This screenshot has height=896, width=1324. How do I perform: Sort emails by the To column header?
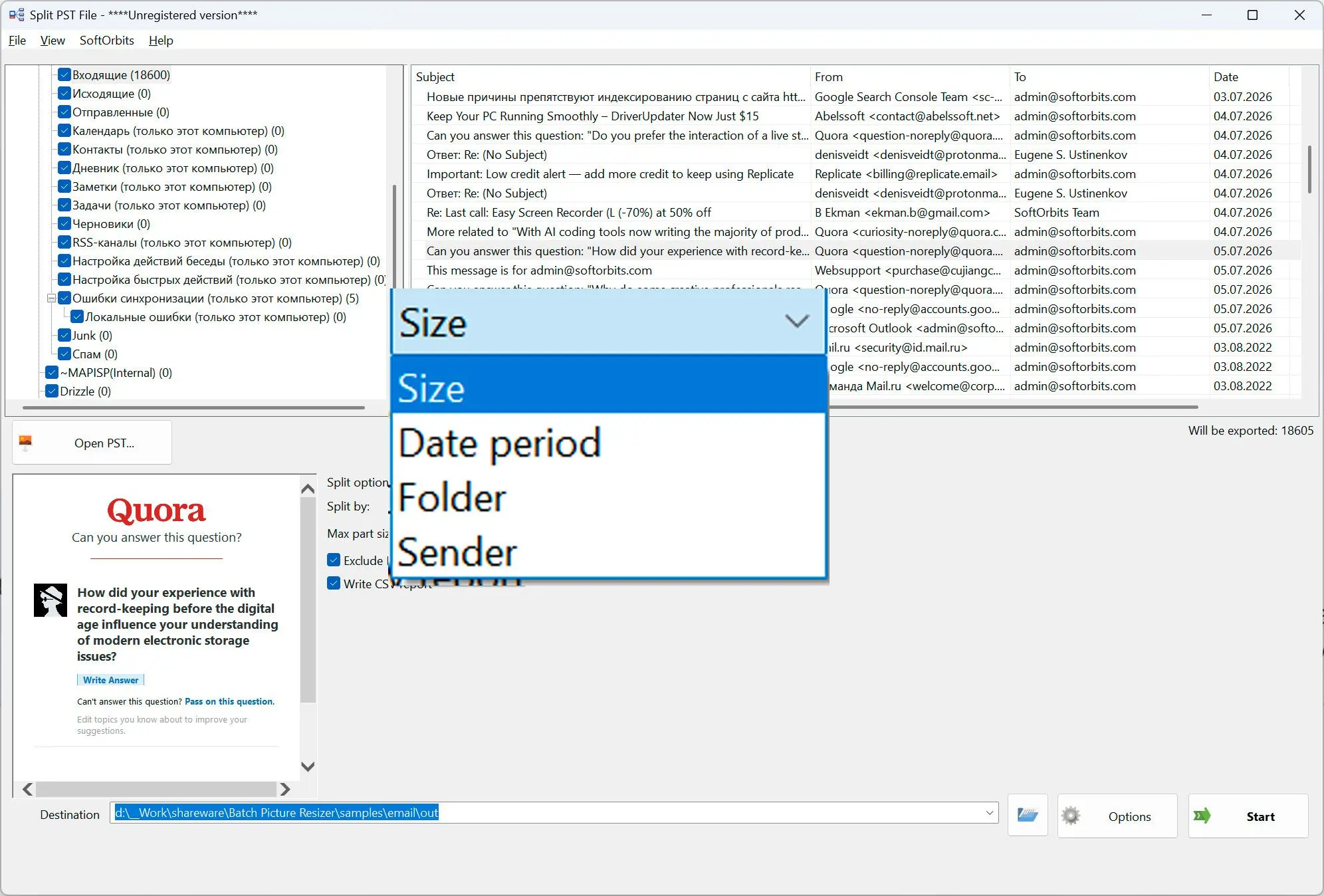pyautogui.click(x=1109, y=76)
